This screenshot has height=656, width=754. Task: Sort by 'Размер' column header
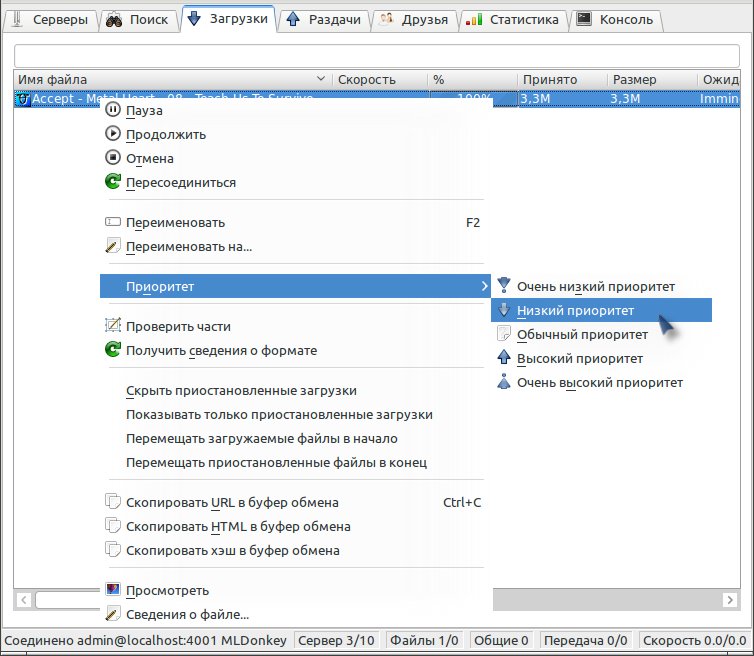tap(653, 79)
